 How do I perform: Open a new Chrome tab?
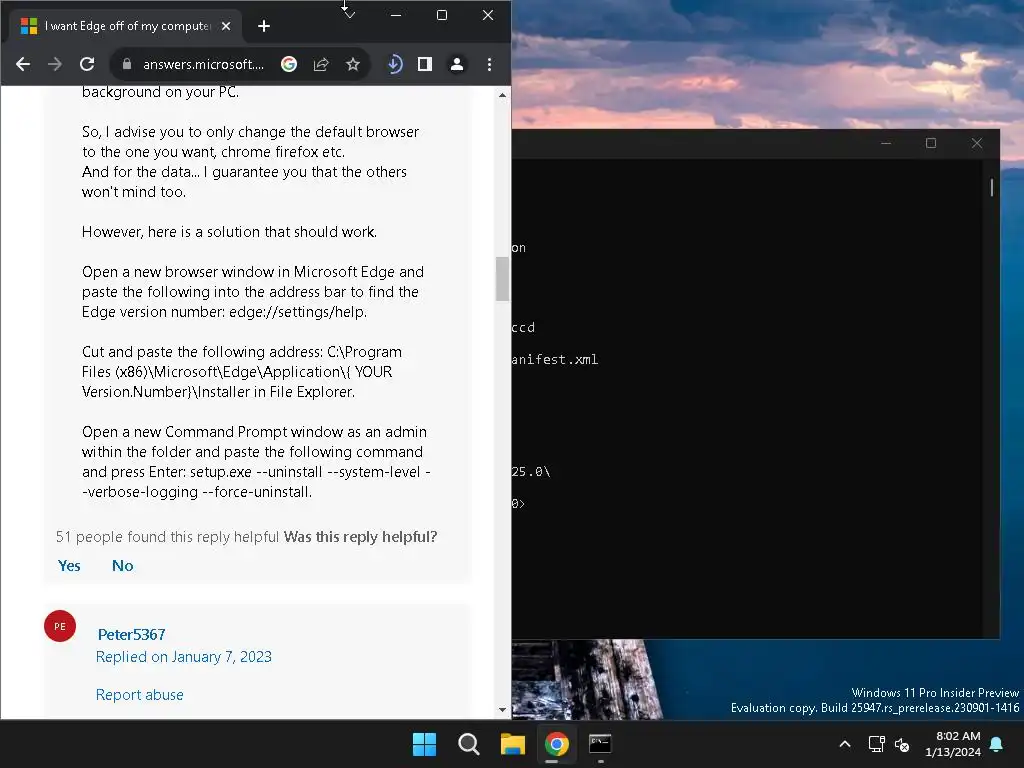coord(264,26)
